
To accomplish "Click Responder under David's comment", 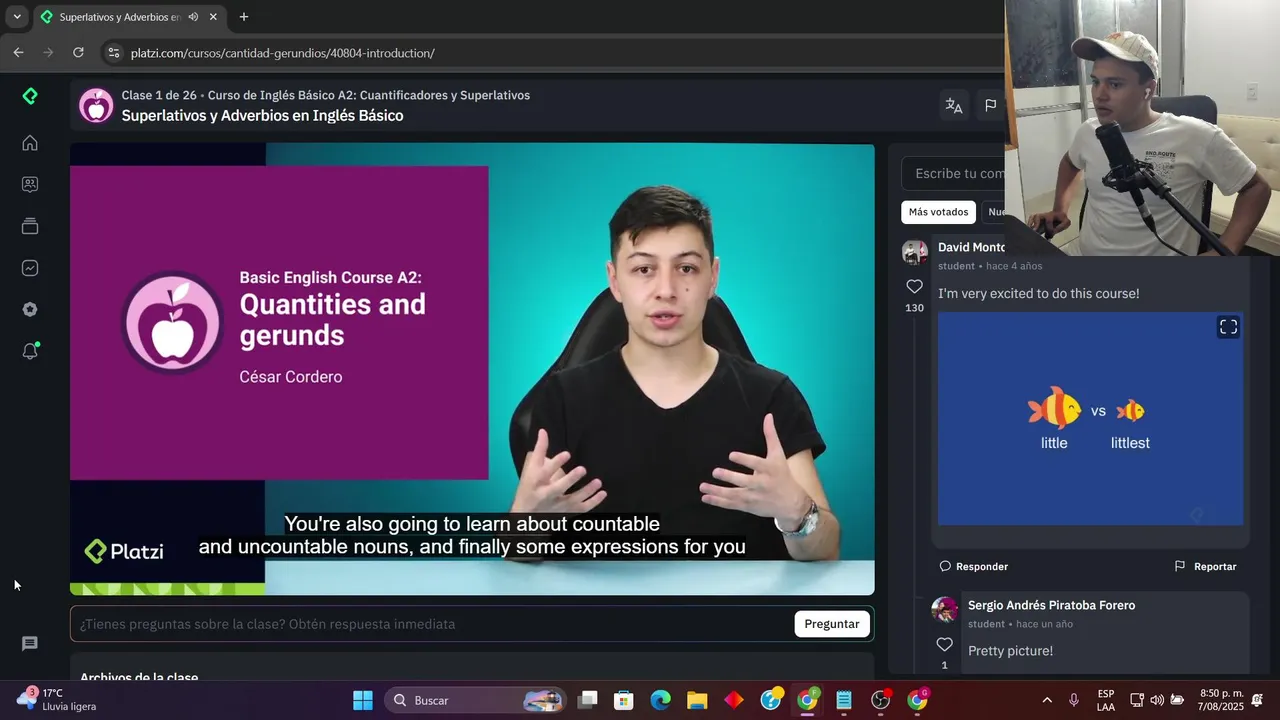I will pyautogui.click(x=973, y=566).
